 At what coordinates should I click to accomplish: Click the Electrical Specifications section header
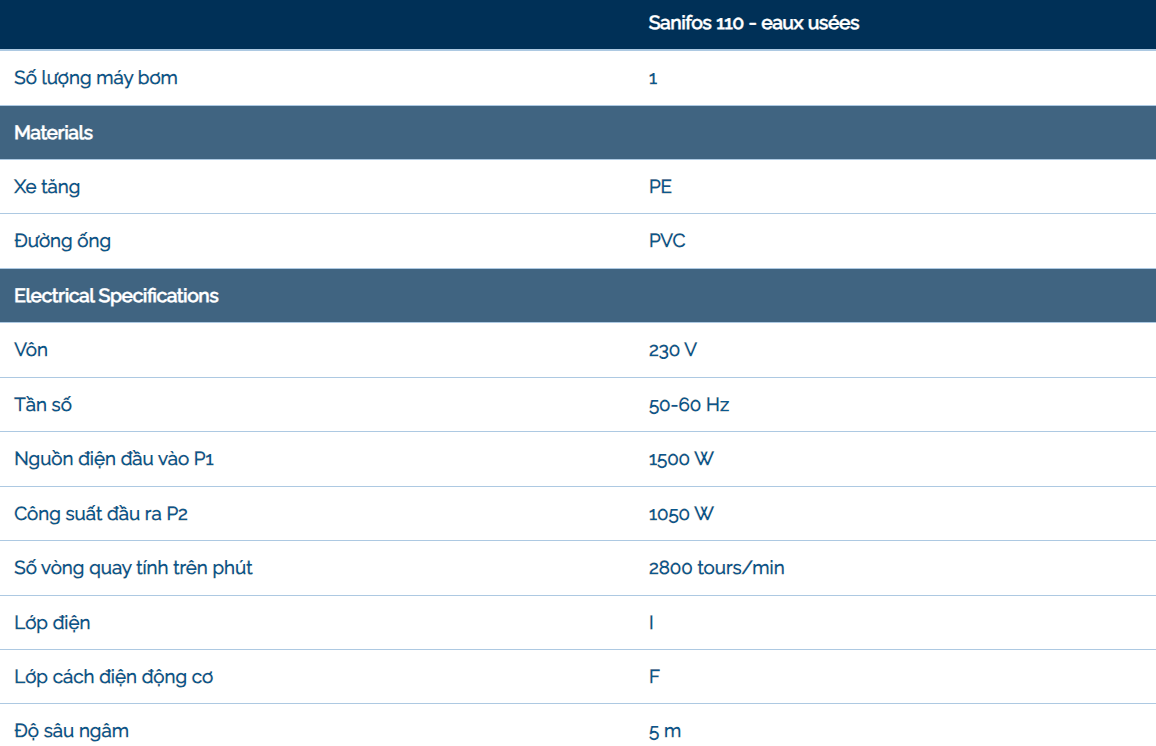(x=116, y=296)
